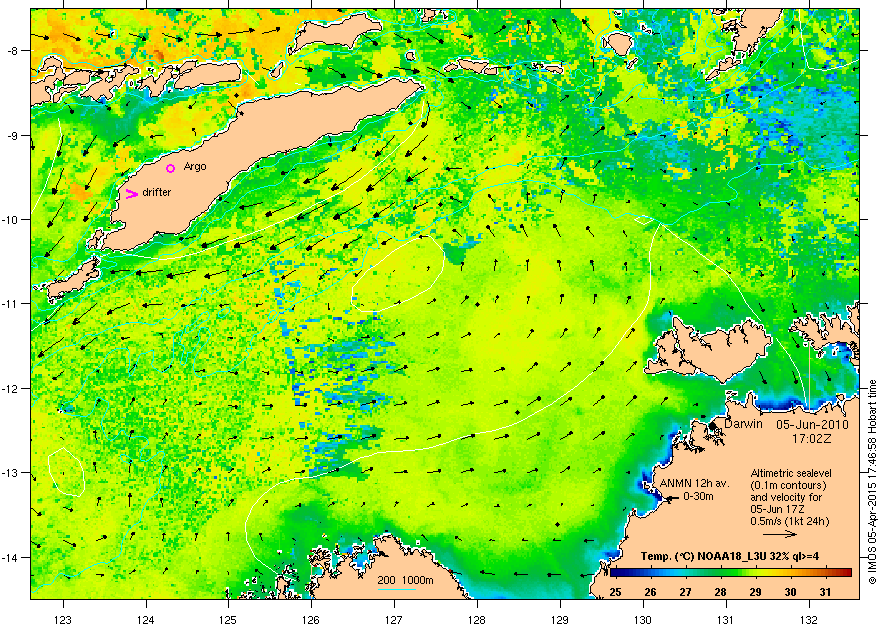This screenshot has height=630, width=880.
Task: Click the latitude axis label '-14'
Action: [x=12, y=557]
